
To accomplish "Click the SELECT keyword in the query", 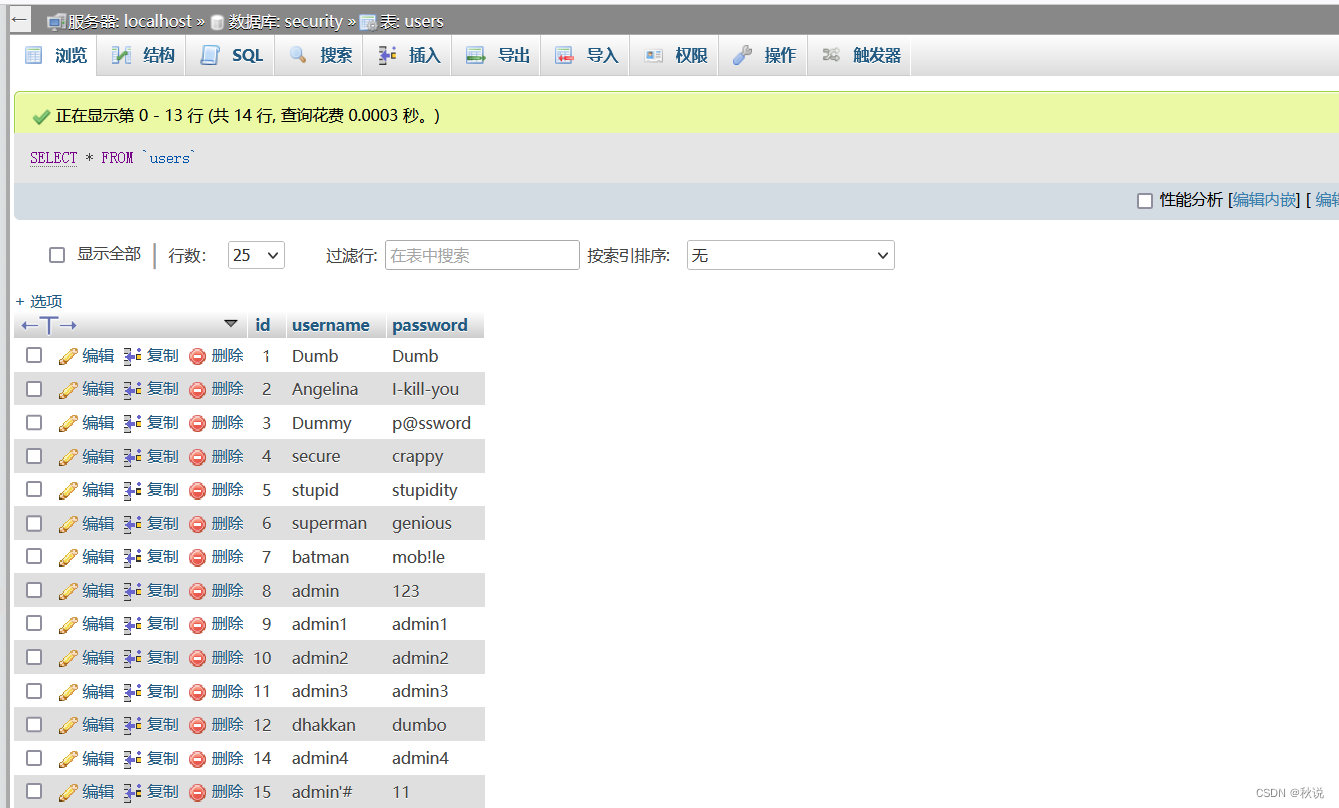I will pos(54,158).
